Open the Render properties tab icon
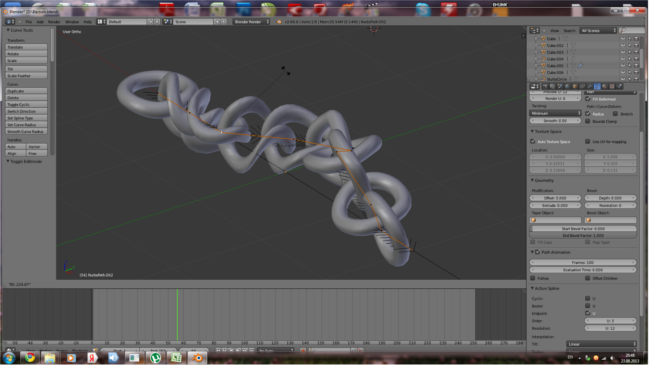649x365 pixels. 545,86
